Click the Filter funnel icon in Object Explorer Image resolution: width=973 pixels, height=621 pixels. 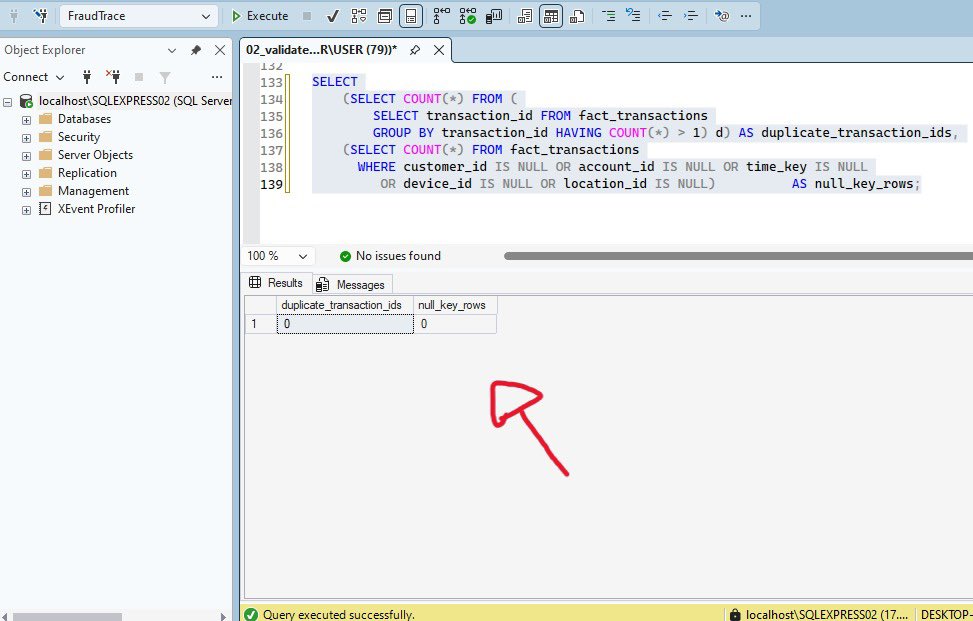pyautogui.click(x=164, y=78)
